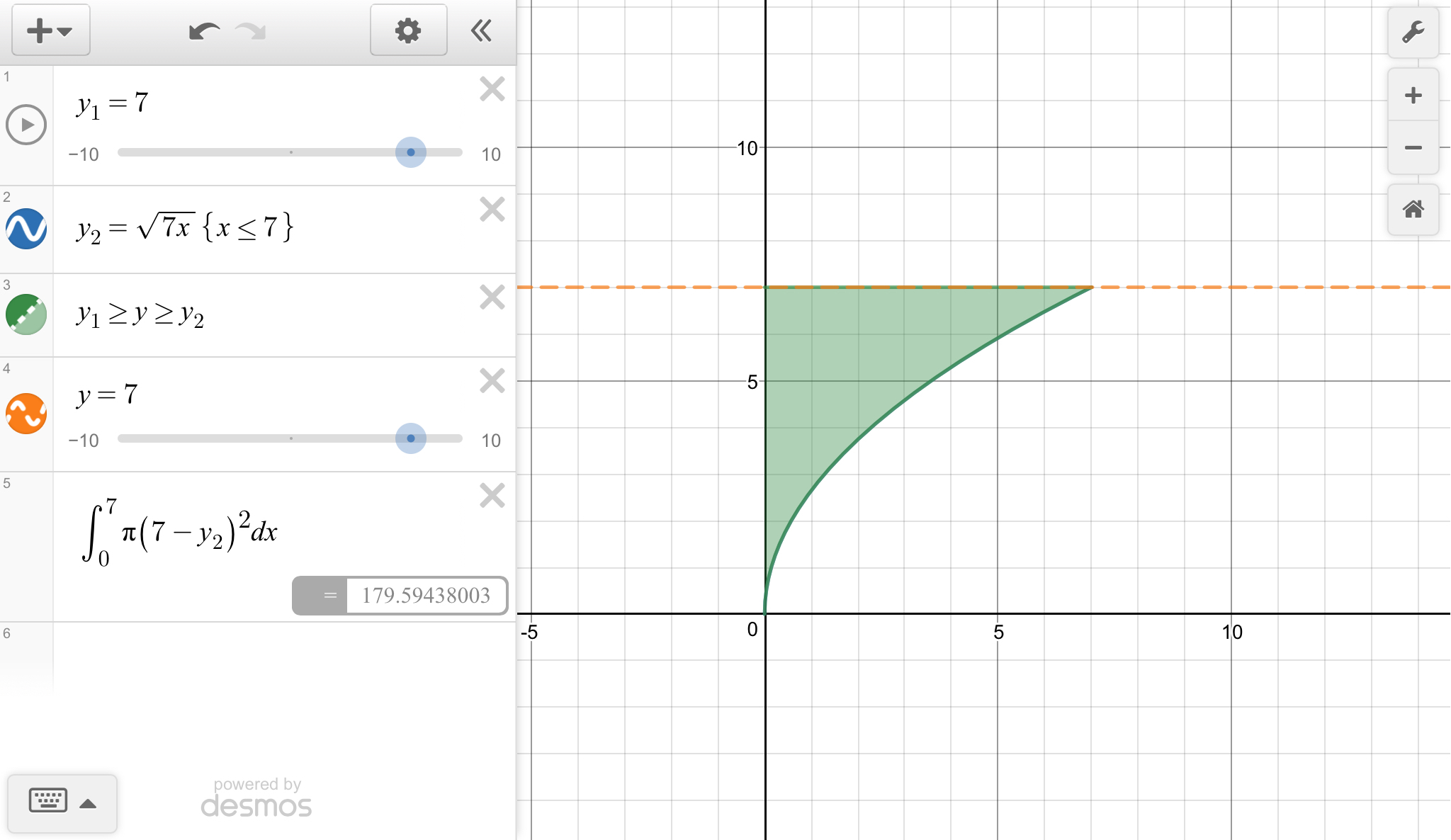Expand keyboard panel with up arrow

(88, 803)
